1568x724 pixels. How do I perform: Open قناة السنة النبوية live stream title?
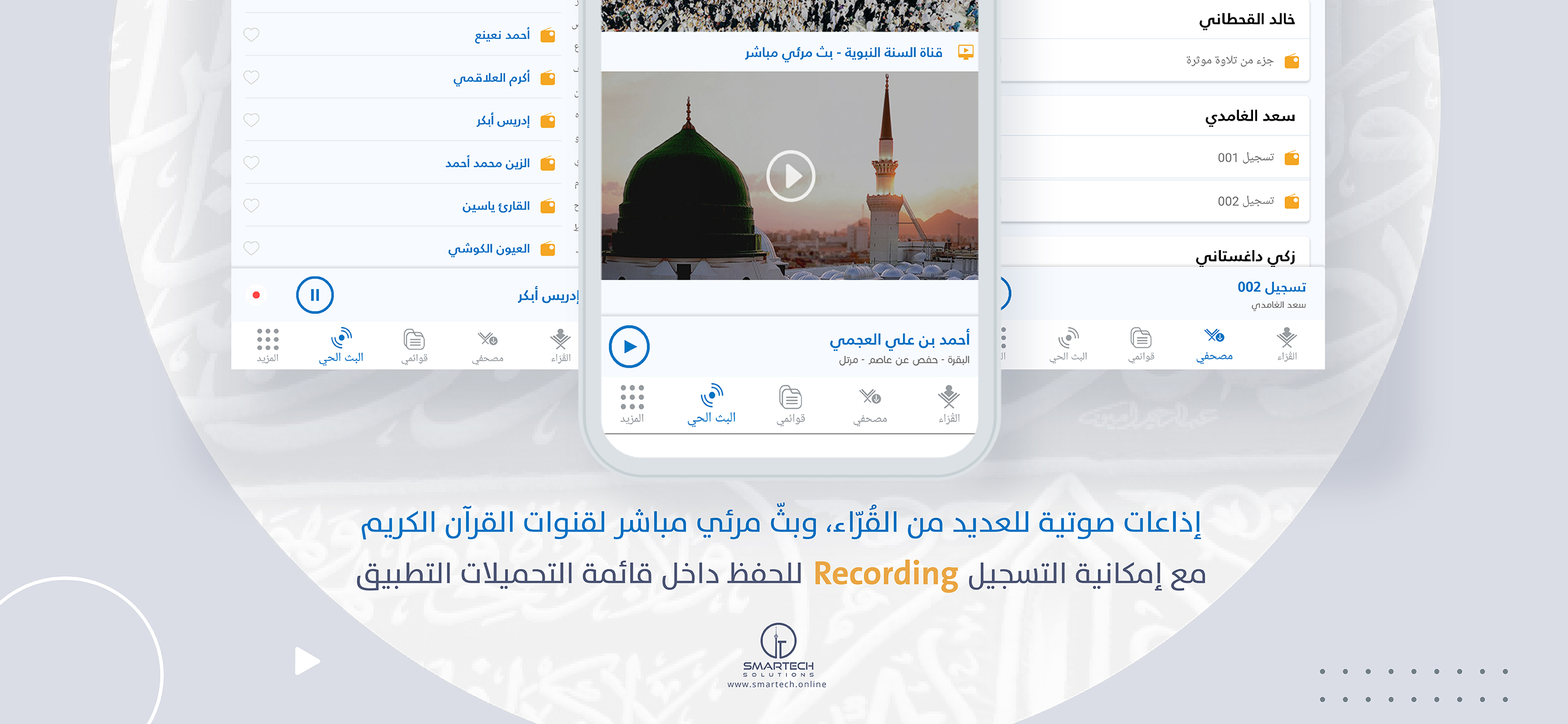pyautogui.click(x=843, y=53)
